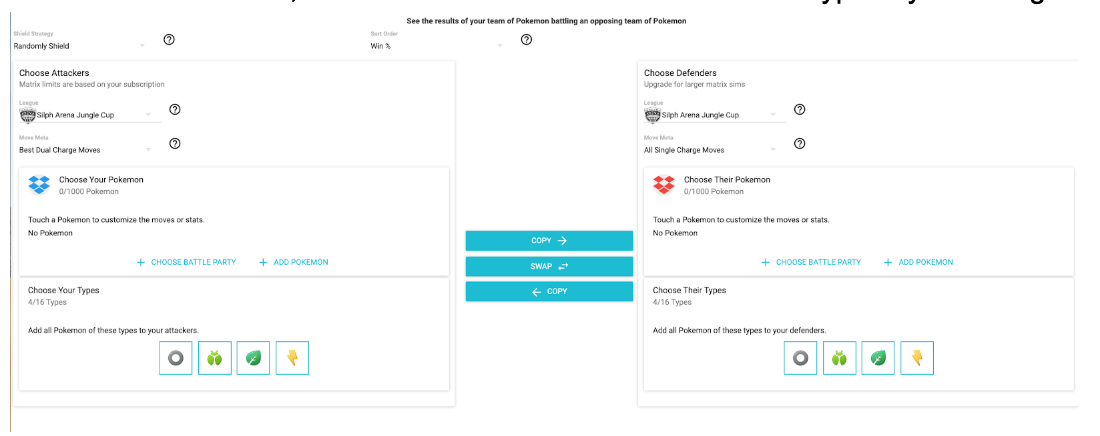Toggle Normal type in attackers' types
This screenshot has width=1100, height=436.
pyautogui.click(x=176, y=358)
